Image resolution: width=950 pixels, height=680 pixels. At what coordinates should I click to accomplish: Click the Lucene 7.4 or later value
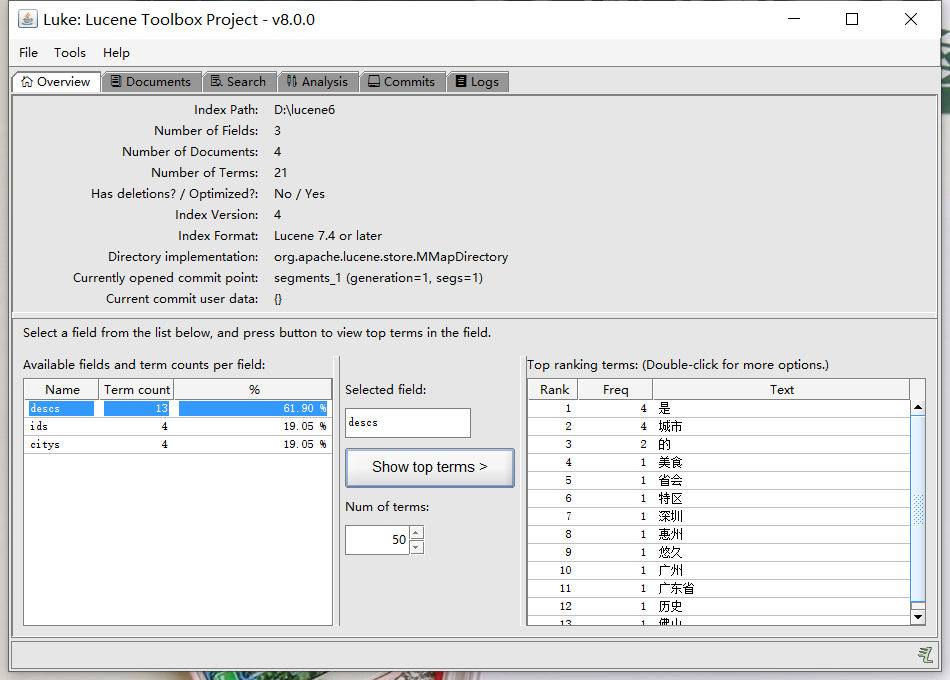pyautogui.click(x=328, y=236)
